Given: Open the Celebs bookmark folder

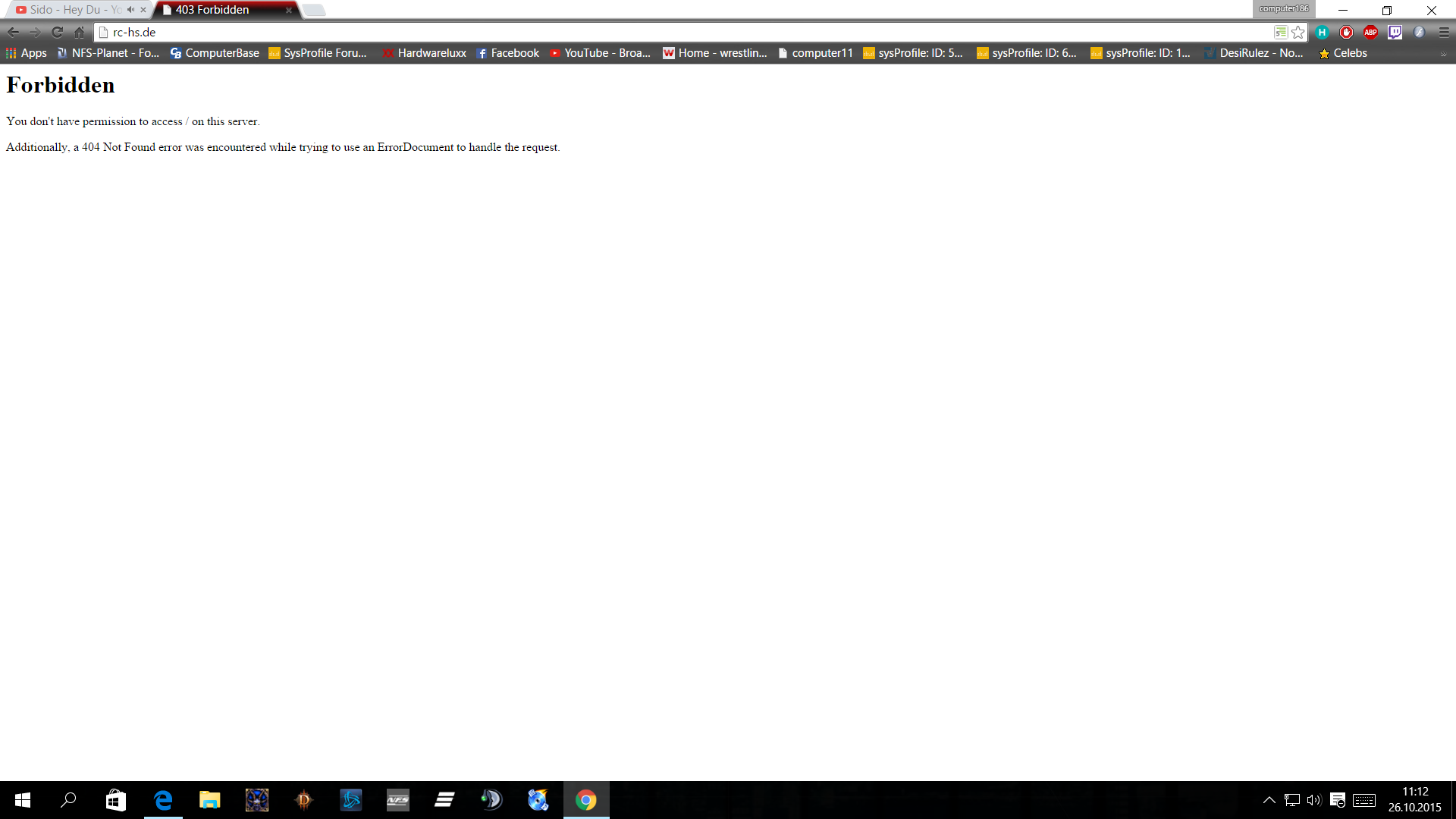Looking at the screenshot, I should (1343, 53).
